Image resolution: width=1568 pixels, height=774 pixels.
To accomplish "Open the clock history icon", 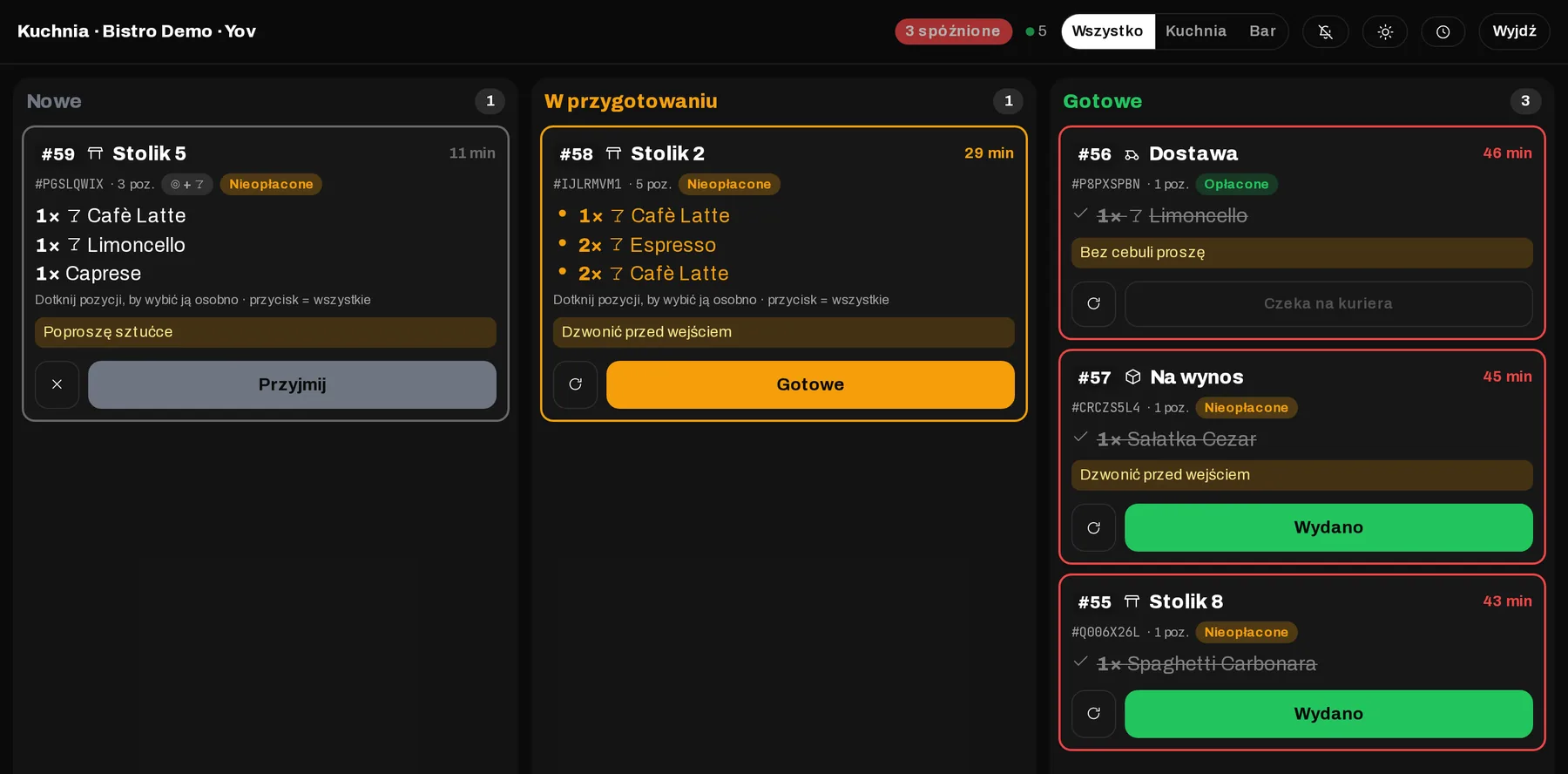I will pyautogui.click(x=1443, y=31).
